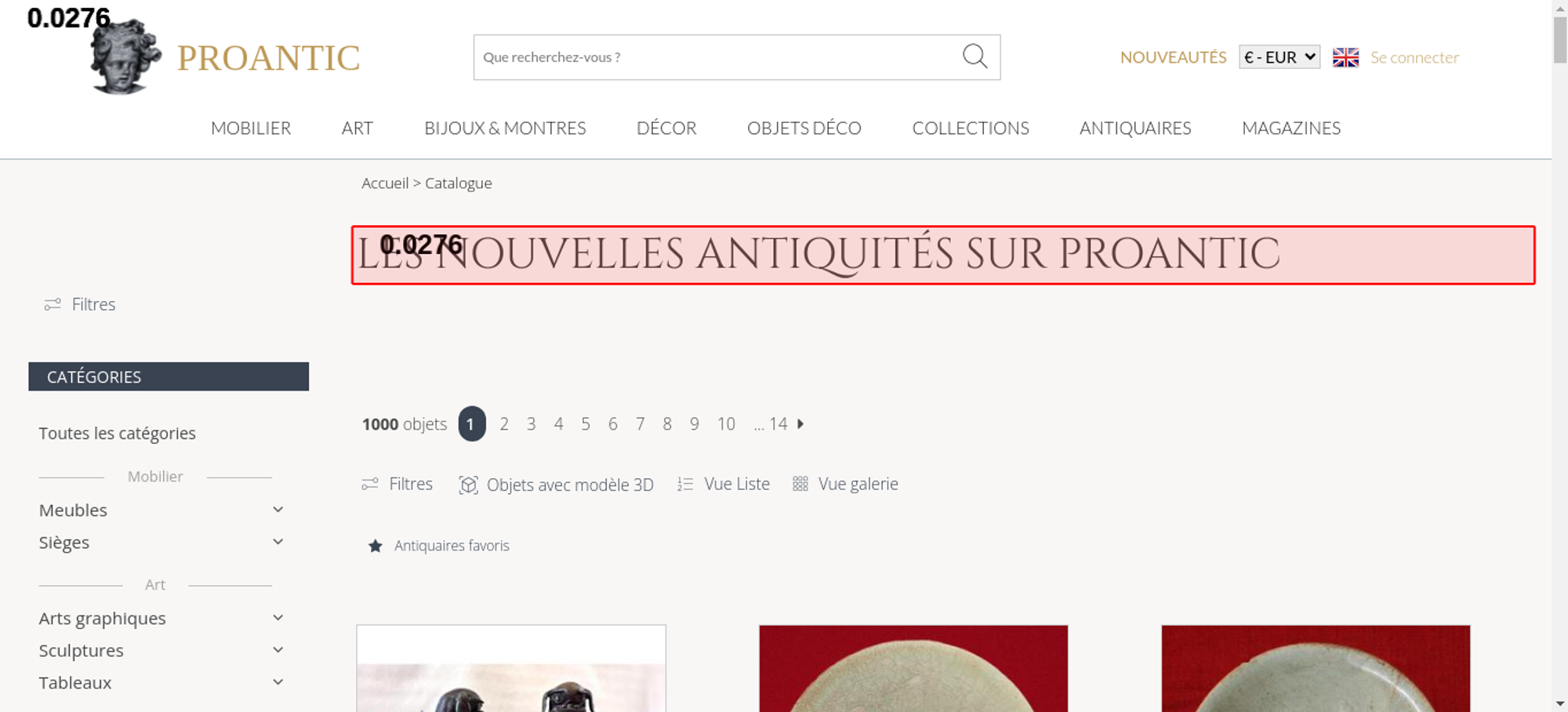Click the Proantic bust logo

[125, 56]
